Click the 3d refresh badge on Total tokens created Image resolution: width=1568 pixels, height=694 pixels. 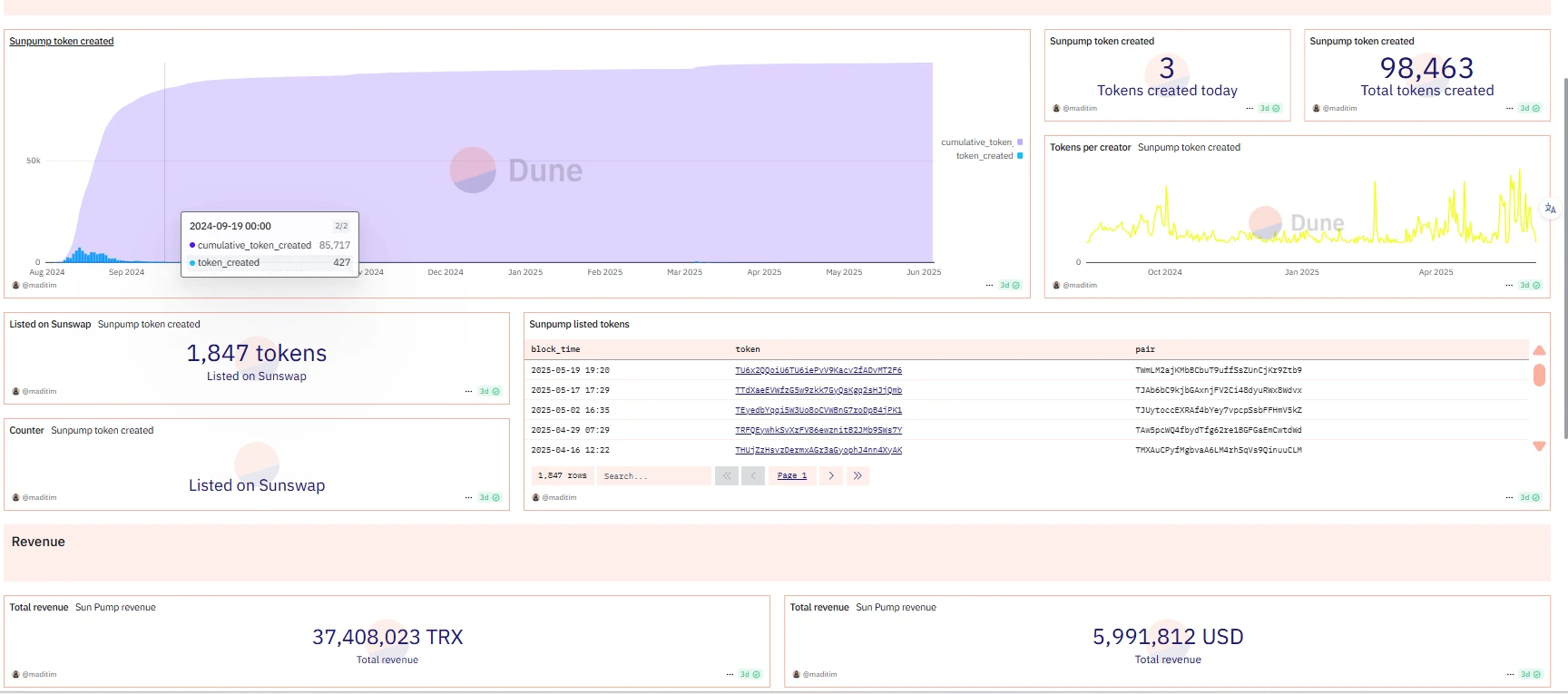[1530, 108]
